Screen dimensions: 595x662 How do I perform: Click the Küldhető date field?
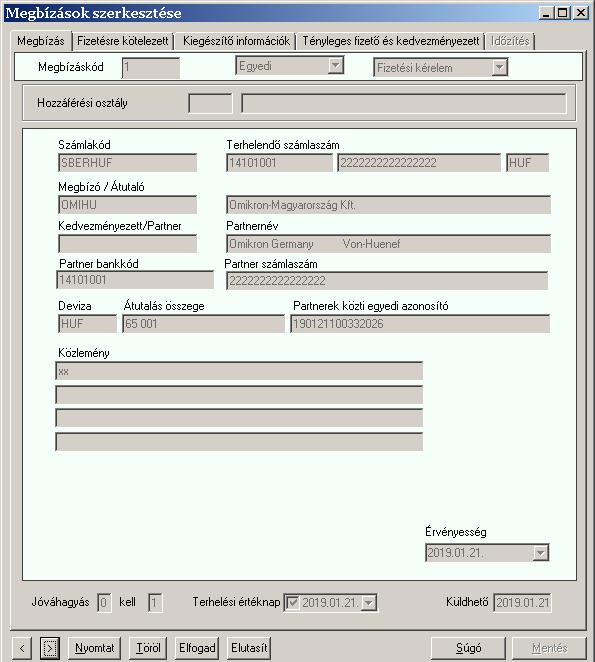pos(522,602)
